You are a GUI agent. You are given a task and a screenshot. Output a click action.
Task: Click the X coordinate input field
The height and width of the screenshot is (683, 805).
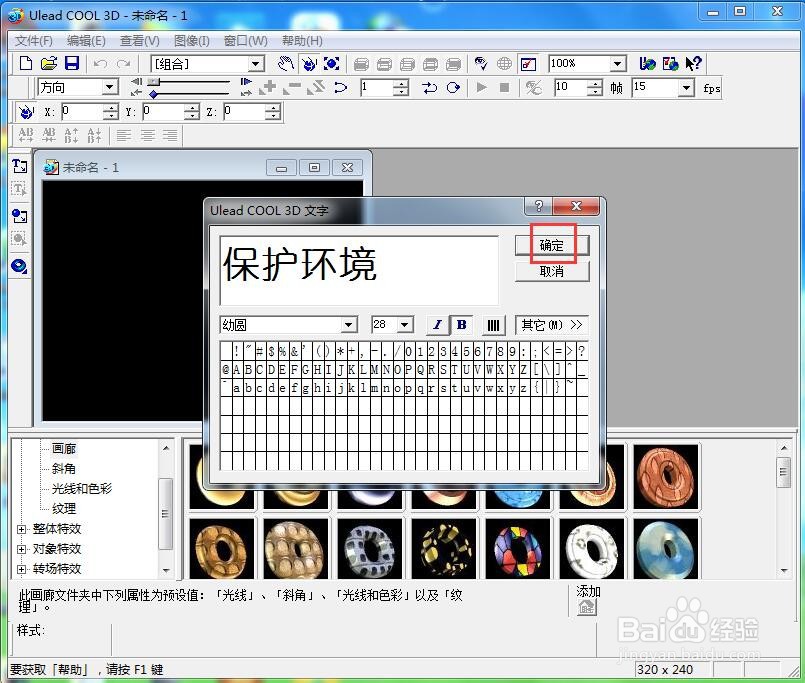pos(84,111)
